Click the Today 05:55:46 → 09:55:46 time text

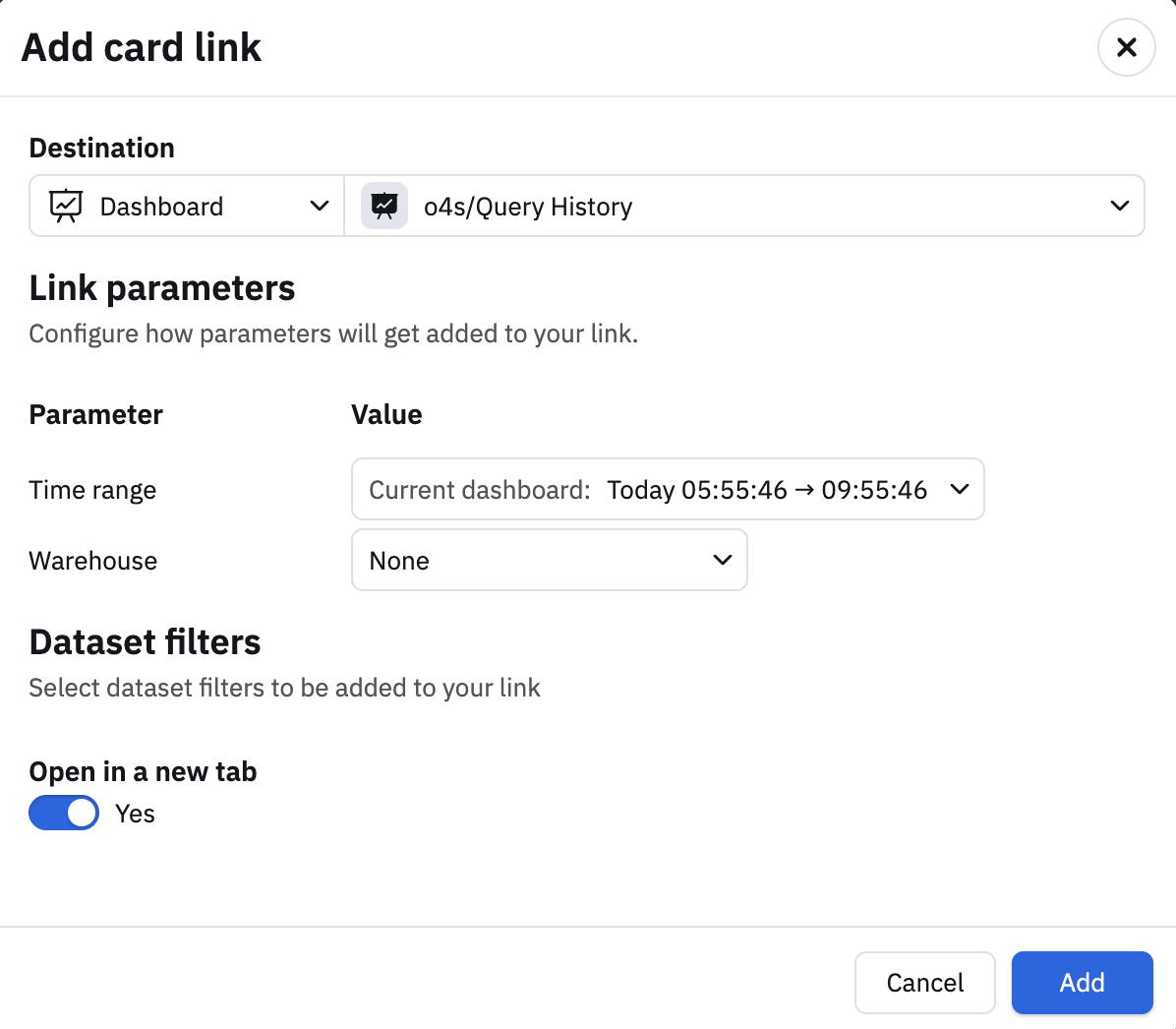coord(767,490)
